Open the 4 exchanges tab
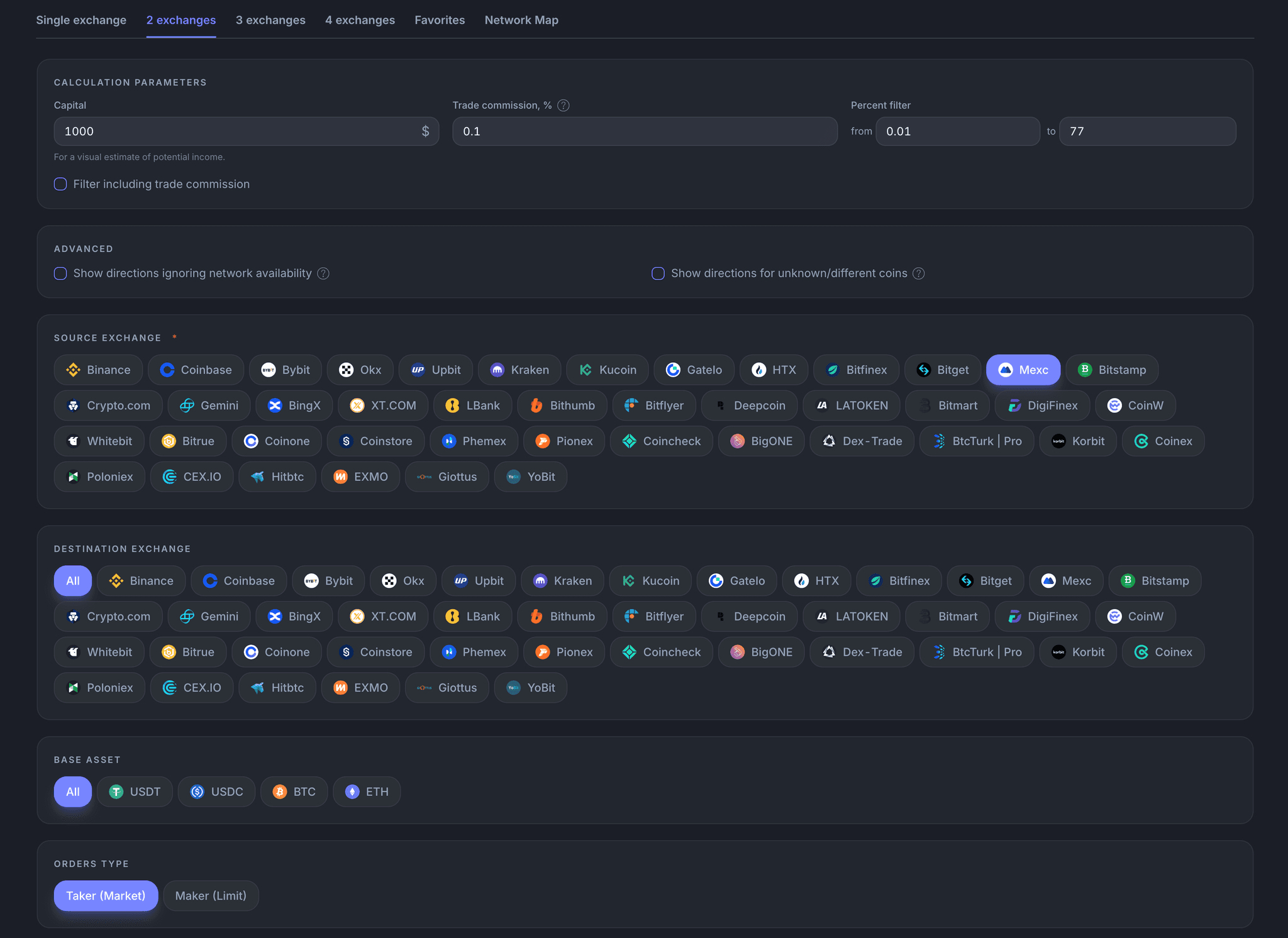1288x938 pixels. [x=360, y=20]
